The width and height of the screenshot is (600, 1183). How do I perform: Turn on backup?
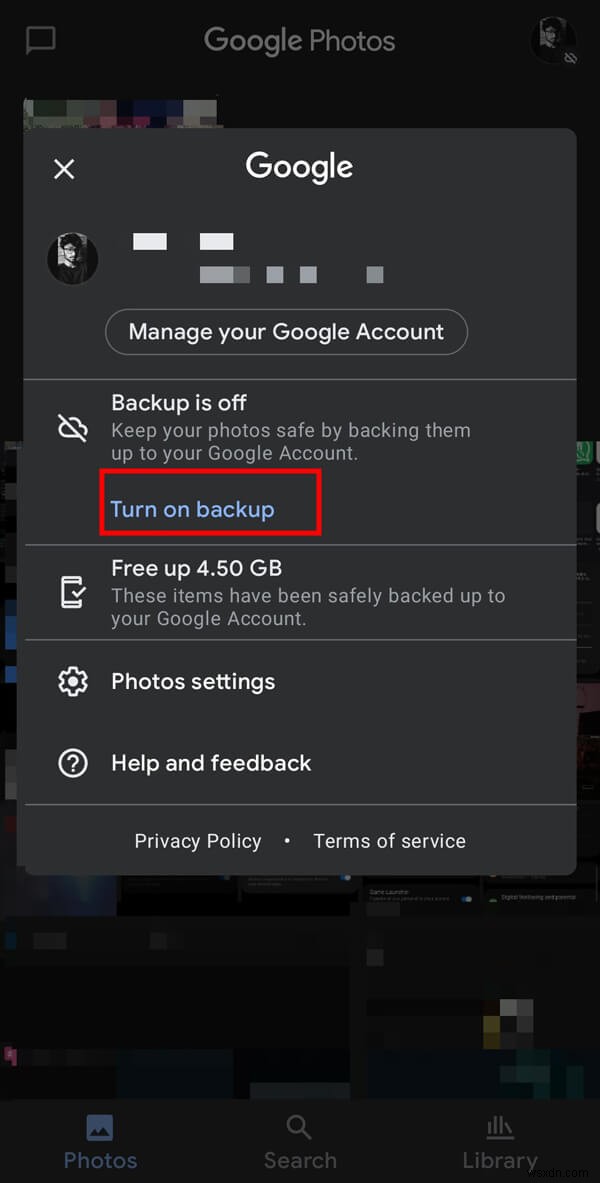[x=191, y=509]
